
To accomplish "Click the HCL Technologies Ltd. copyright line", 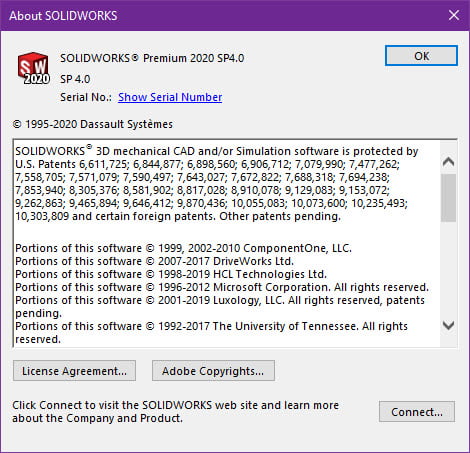I will [x=171, y=274].
